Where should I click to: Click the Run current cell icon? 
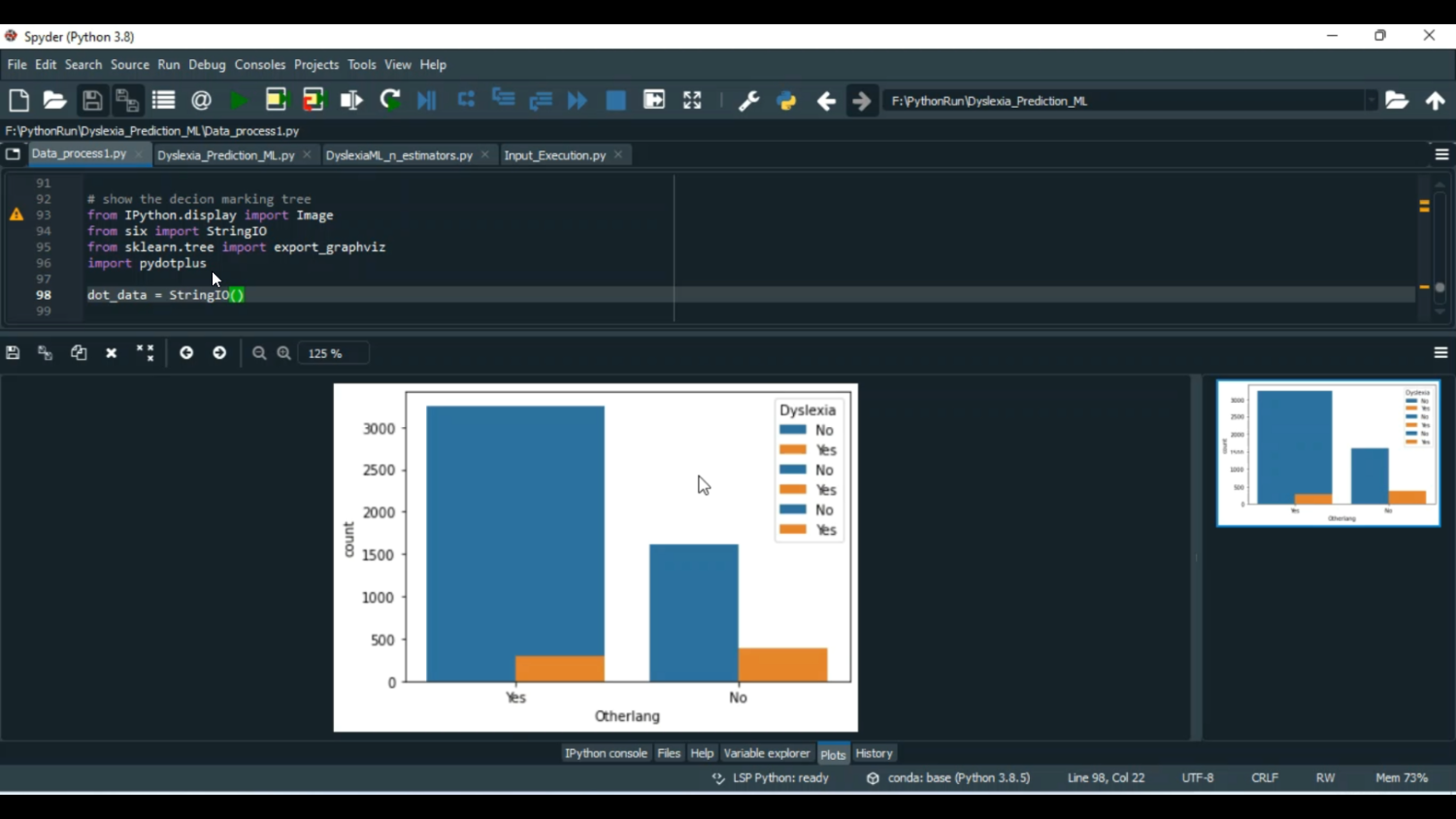pos(276,100)
